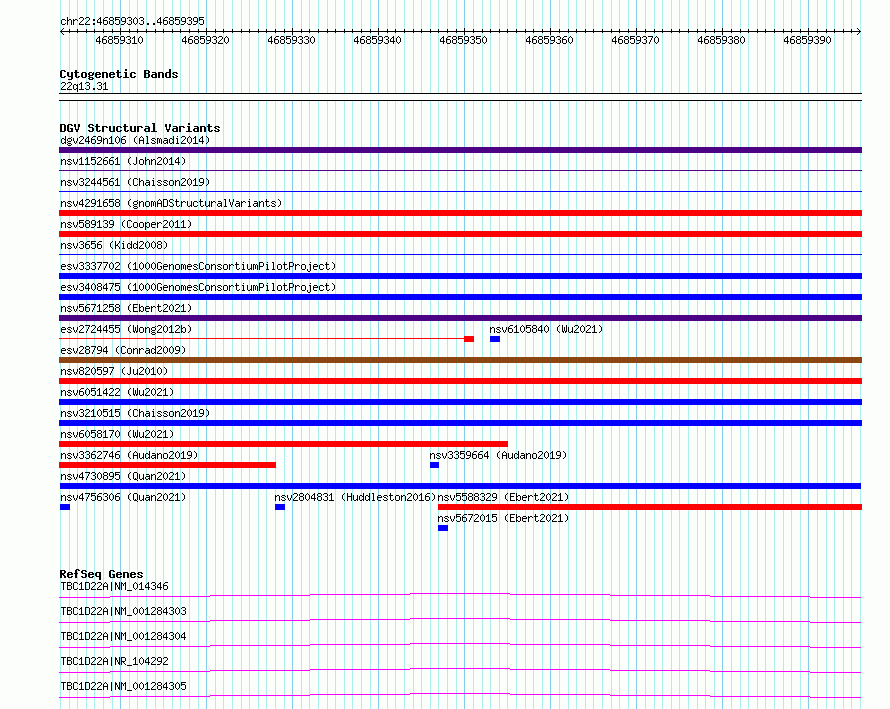Image resolution: width=890 pixels, height=709 pixels.
Task: Select nsv4730895 (Quan2021) variant label
Action: (123, 476)
